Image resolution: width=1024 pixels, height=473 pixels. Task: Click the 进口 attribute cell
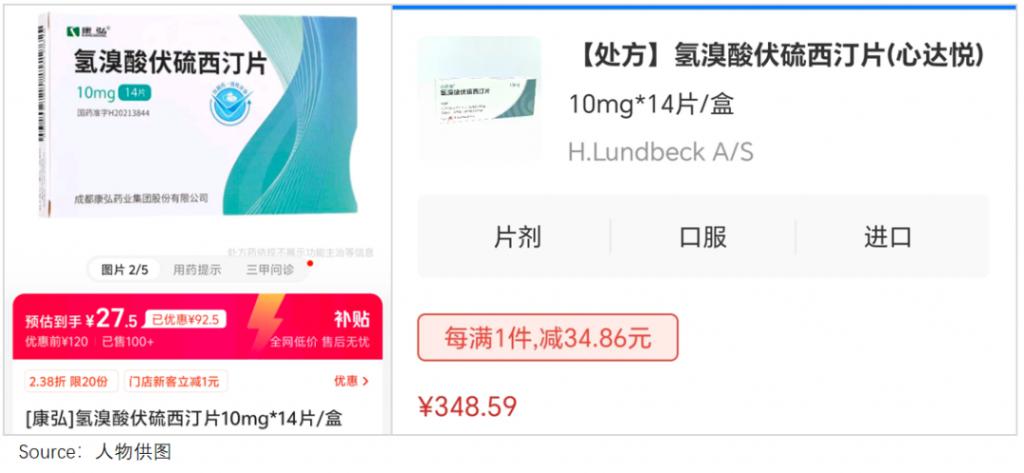pyautogui.click(x=888, y=237)
